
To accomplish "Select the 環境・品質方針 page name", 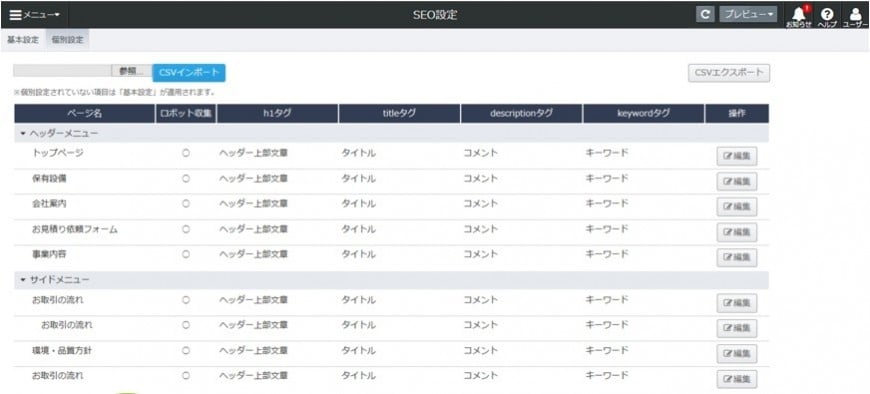I will [x=62, y=351].
